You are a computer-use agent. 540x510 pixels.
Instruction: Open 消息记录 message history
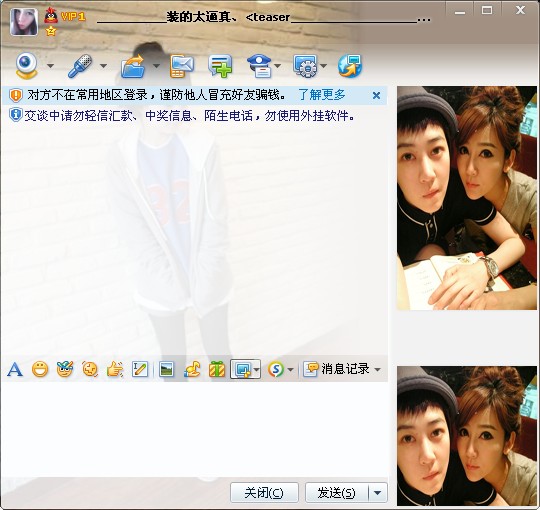[336, 369]
